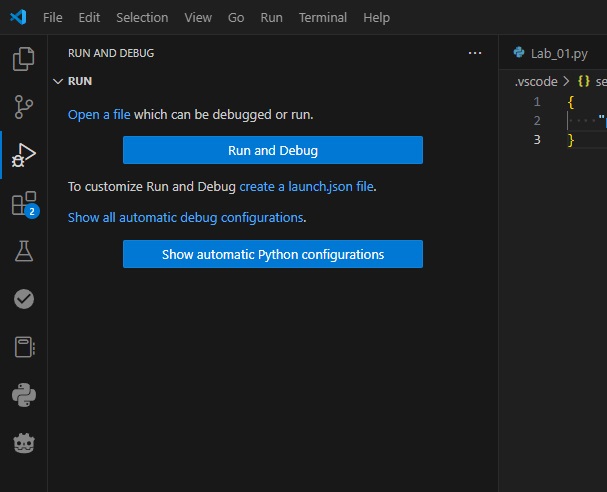The height and width of the screenshot is (492, 607).
Task: Open the Explorer view in activity bar
Action: tap(23, 60)
